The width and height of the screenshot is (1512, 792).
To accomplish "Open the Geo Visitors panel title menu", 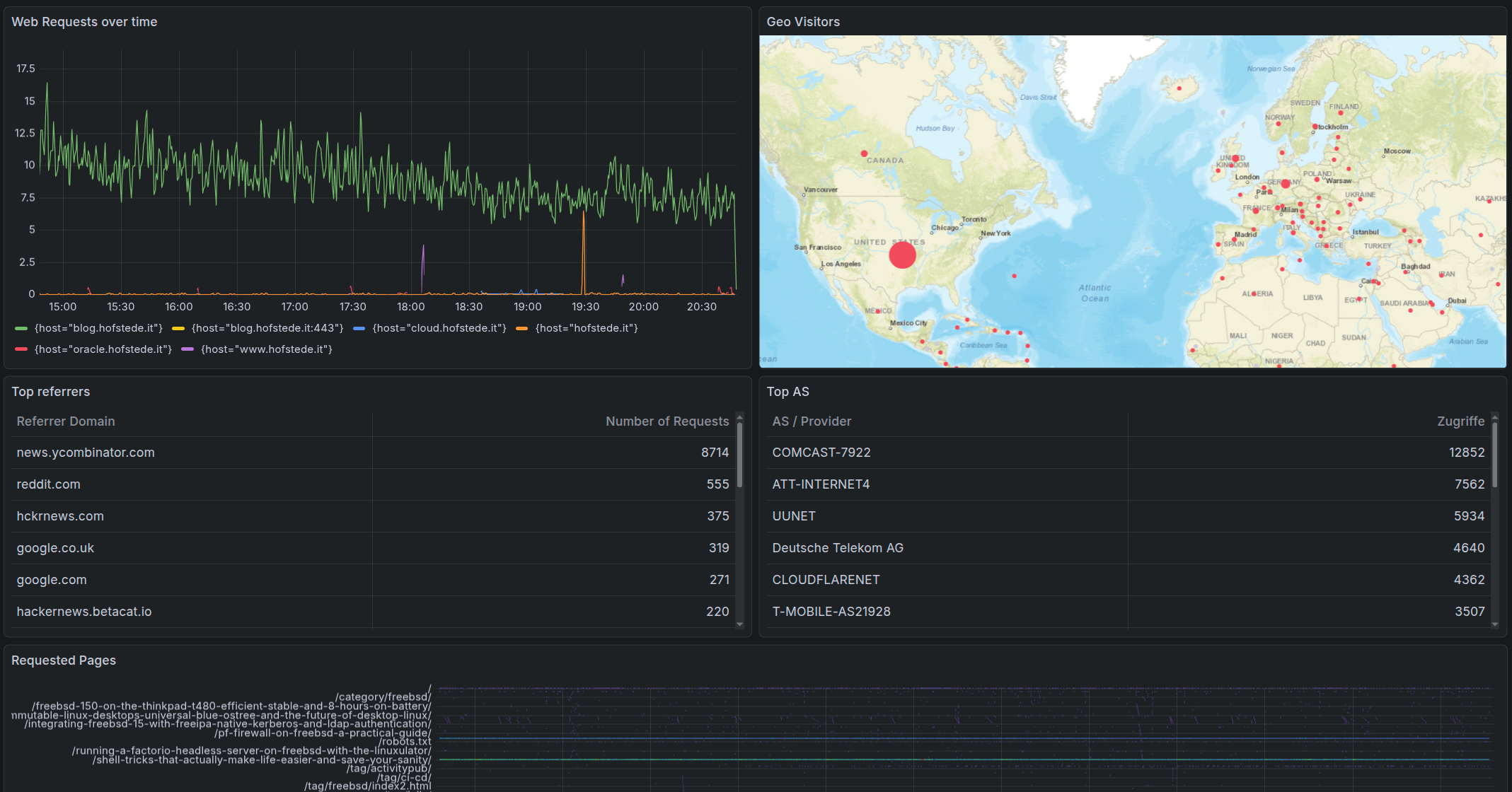I will pos(803,22).
